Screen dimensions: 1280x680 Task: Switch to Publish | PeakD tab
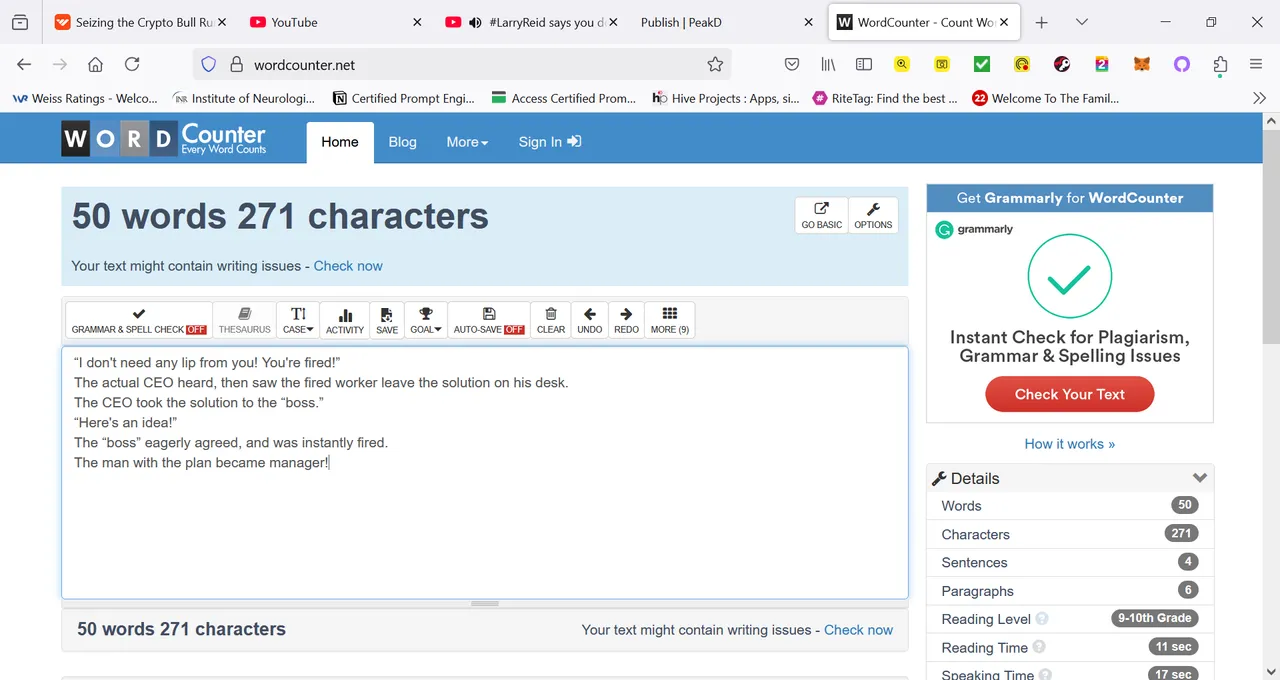click(725, 22)
